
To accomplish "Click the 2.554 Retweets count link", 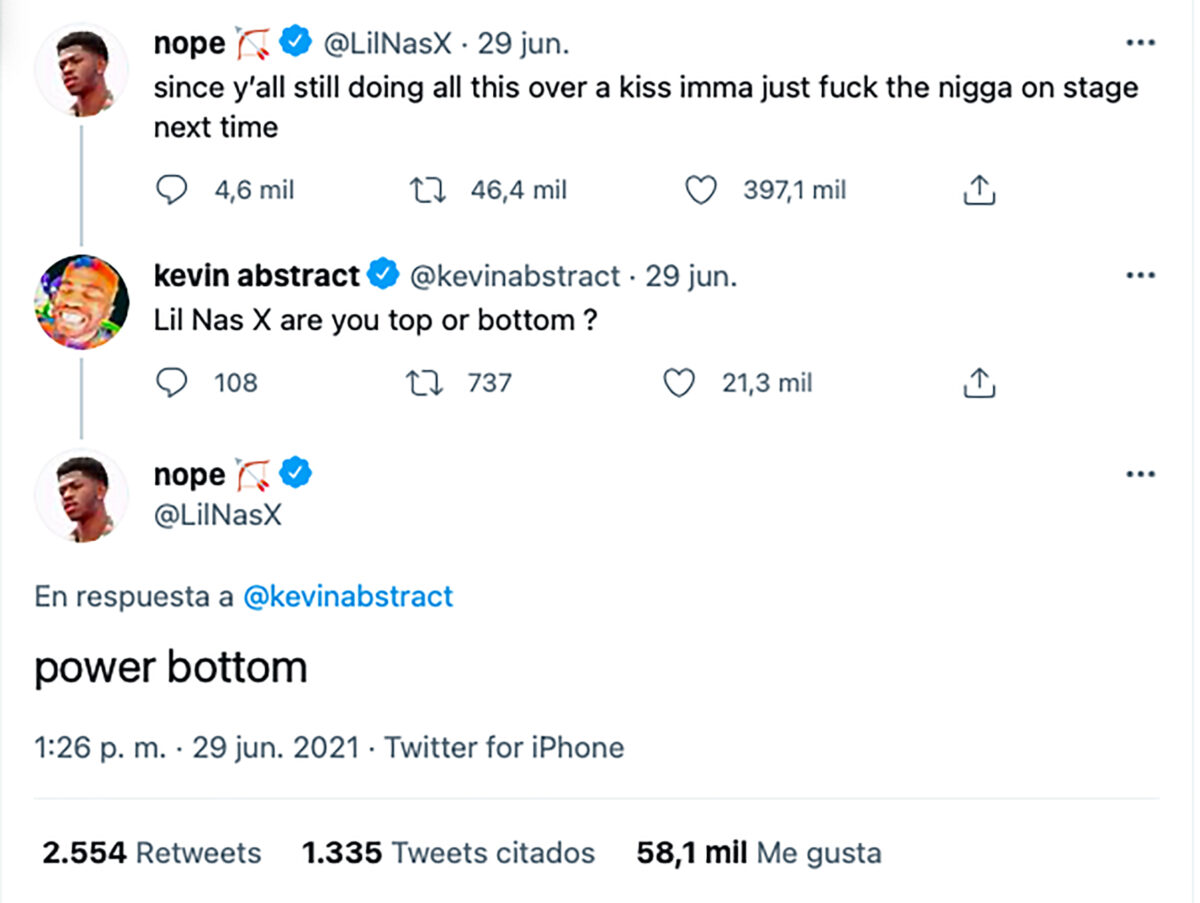I will click(x=153, y=853).
